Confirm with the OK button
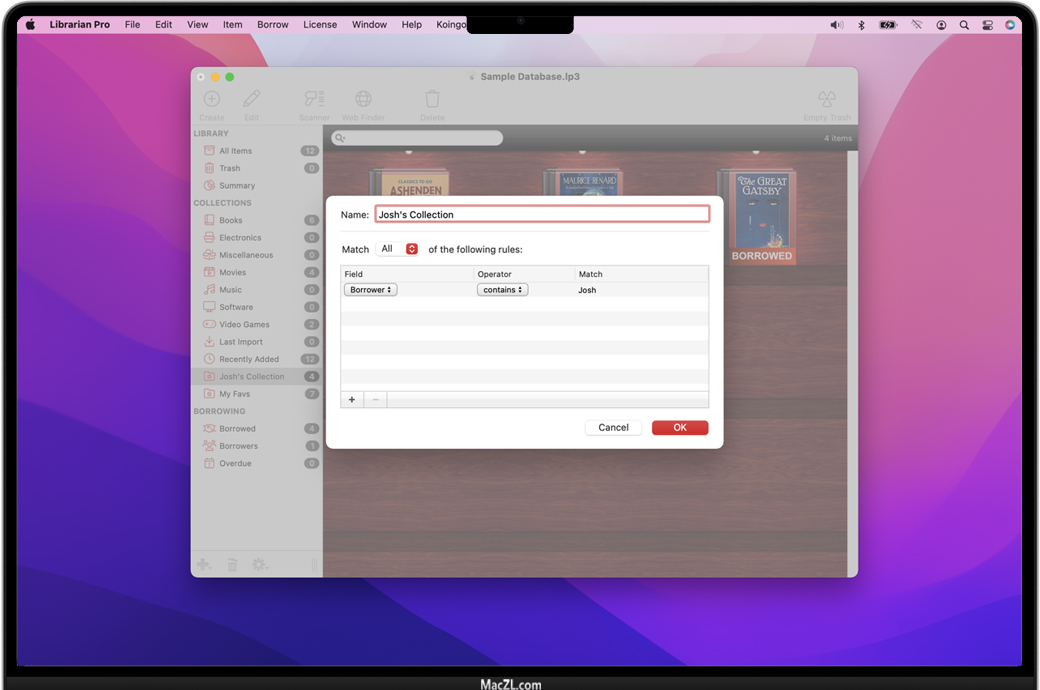This screenshot has height=690, width=1040. 680,427
